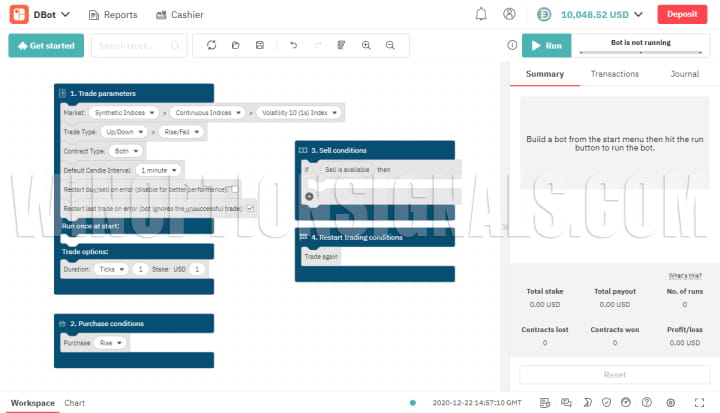Zoom in on the workspace
This screenshot has width=720, height=413.
coord(366,46)
